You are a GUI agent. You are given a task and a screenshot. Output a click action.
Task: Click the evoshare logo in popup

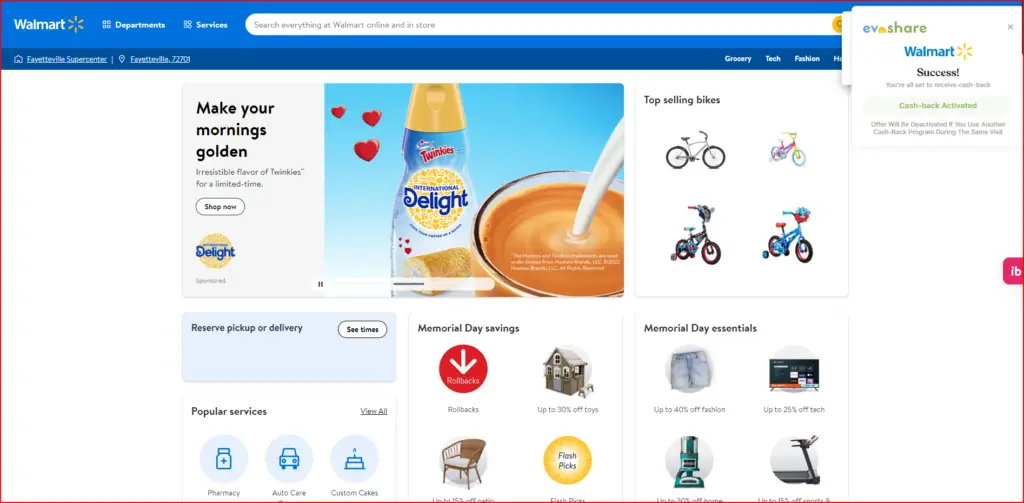pyautogui.click(x=895, y=28)
